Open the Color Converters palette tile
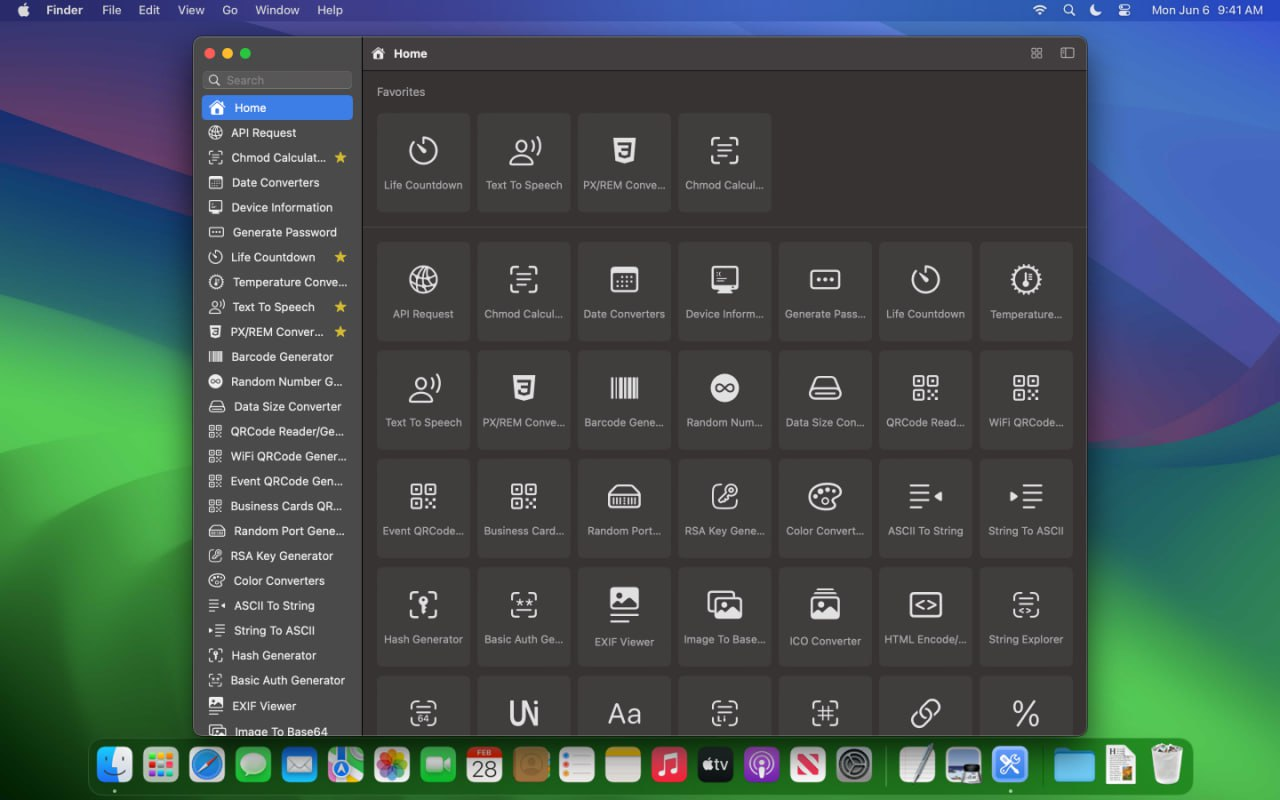 [825, 508]
